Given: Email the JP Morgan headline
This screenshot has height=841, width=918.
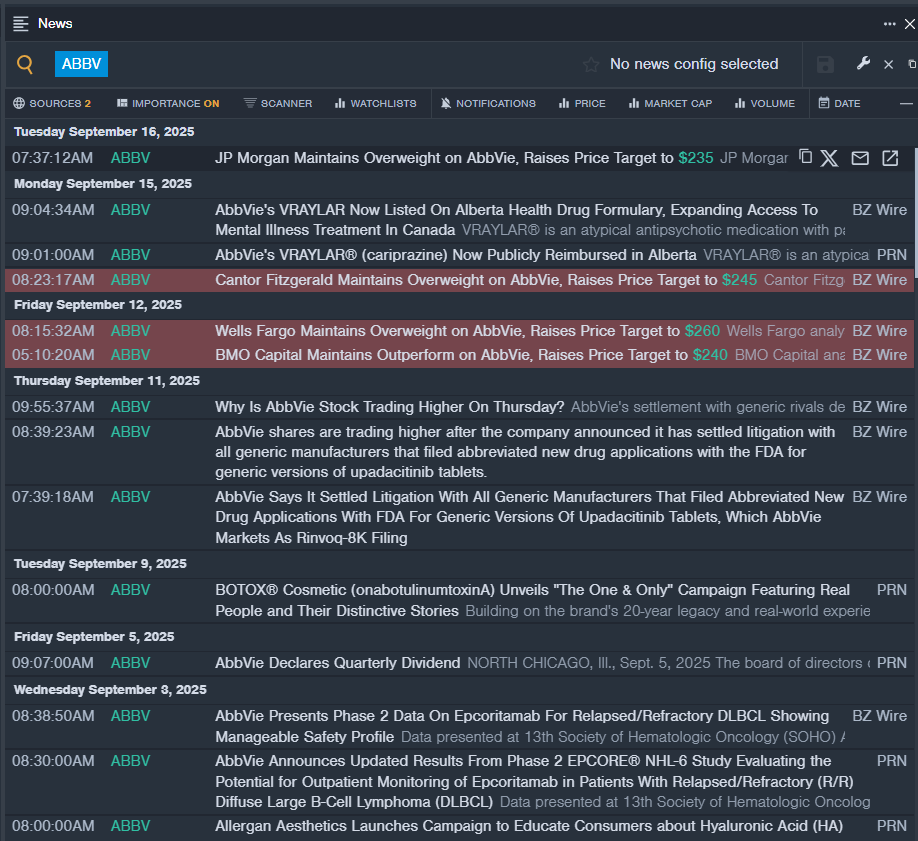Looking at the screenshot, I should [859, 158].
